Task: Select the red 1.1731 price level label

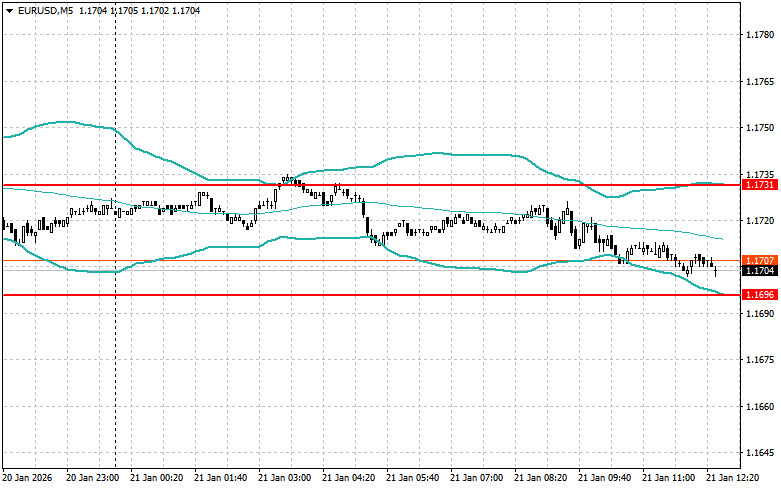Action: (x=760, y=185)
